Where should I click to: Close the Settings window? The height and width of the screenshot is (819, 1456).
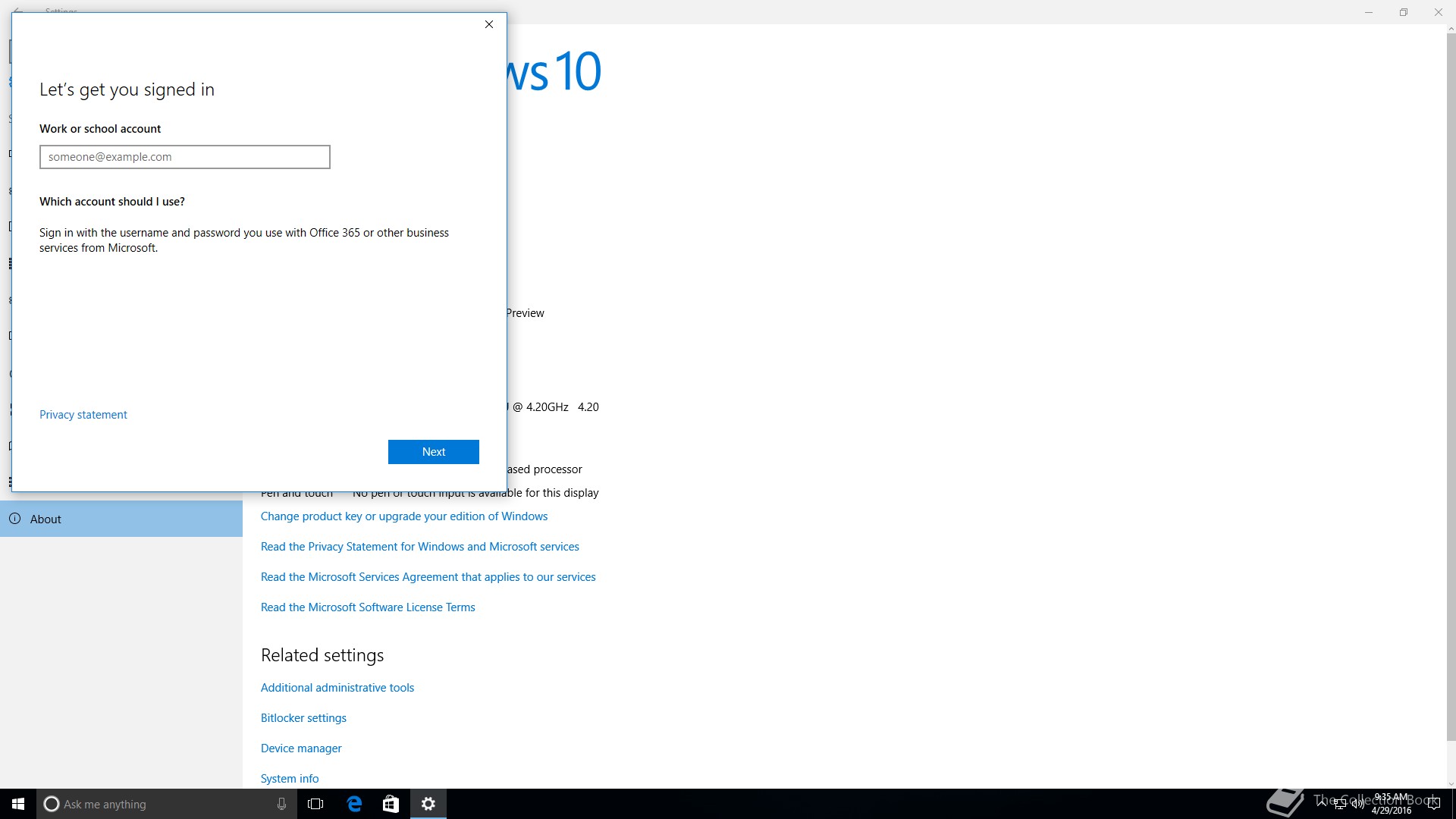pos(1439,12)
